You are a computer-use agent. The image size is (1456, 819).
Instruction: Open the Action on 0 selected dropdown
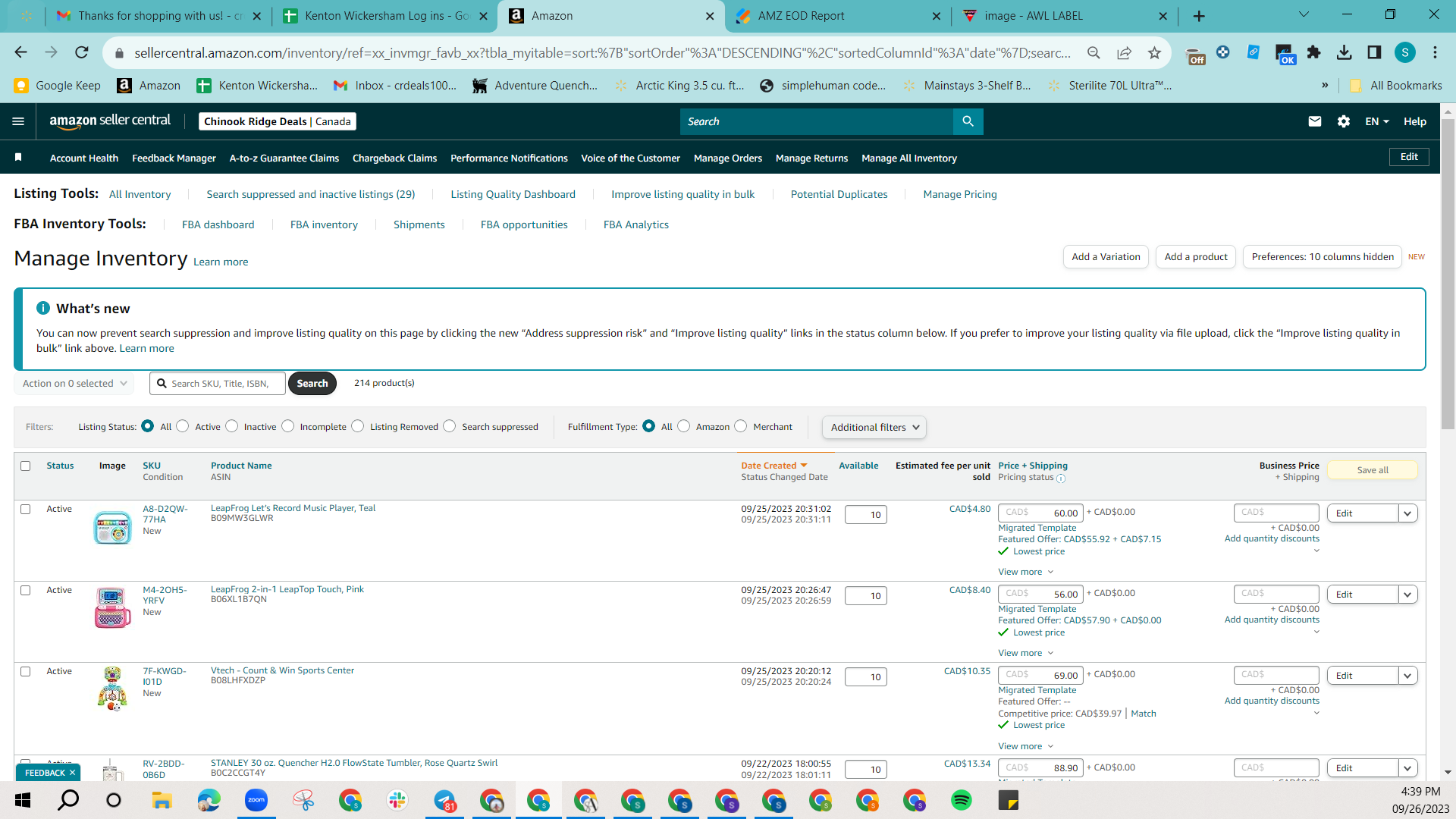[74, 384]
